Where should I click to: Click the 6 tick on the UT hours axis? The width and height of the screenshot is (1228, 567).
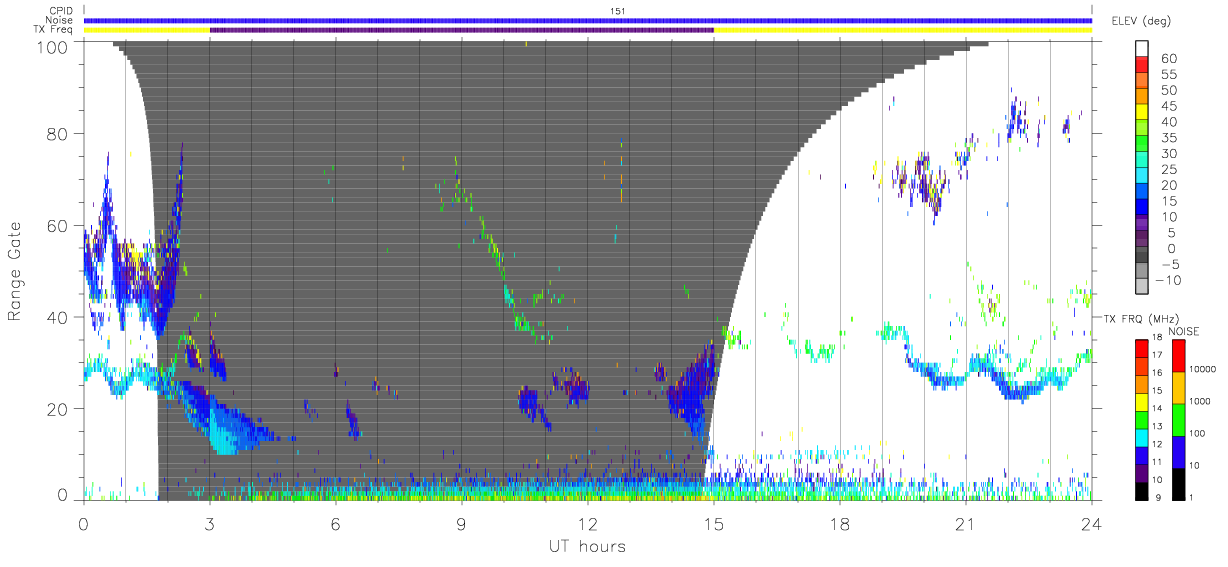click(336, 524)
